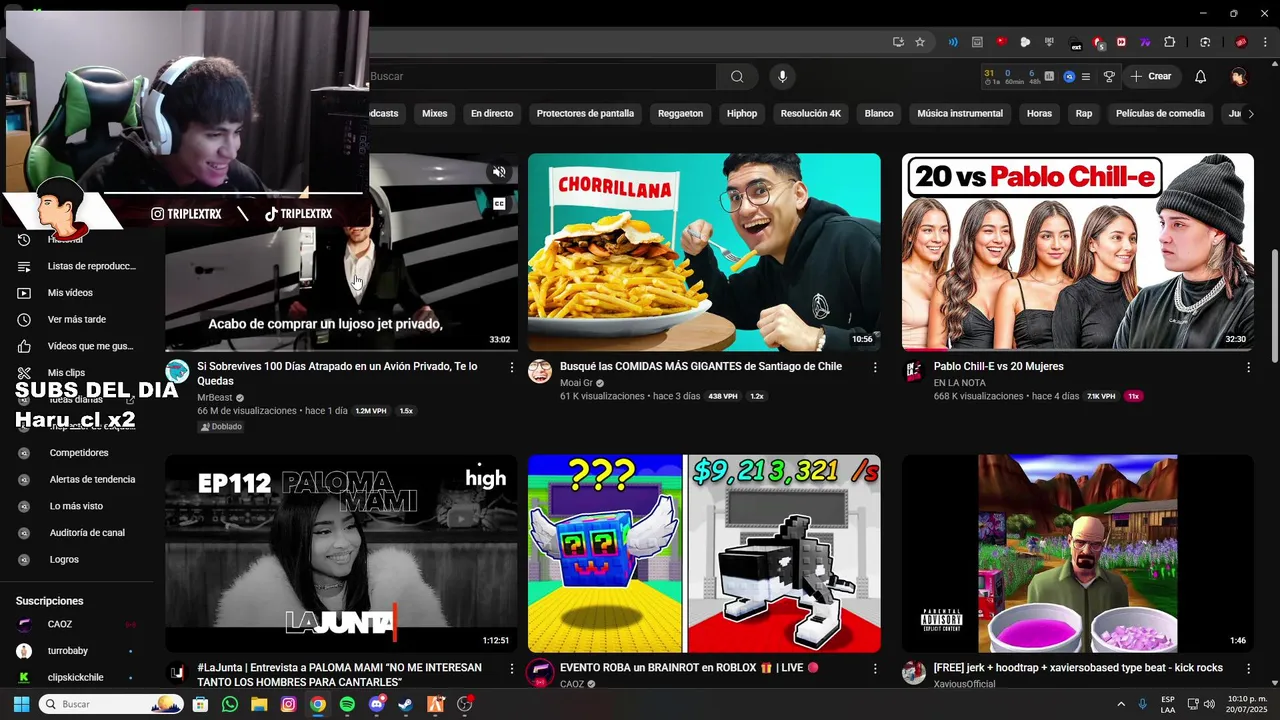Screen dimensions: 1280x720
Task: Open the Windows Start menu
Action: [x=20, y=704]
